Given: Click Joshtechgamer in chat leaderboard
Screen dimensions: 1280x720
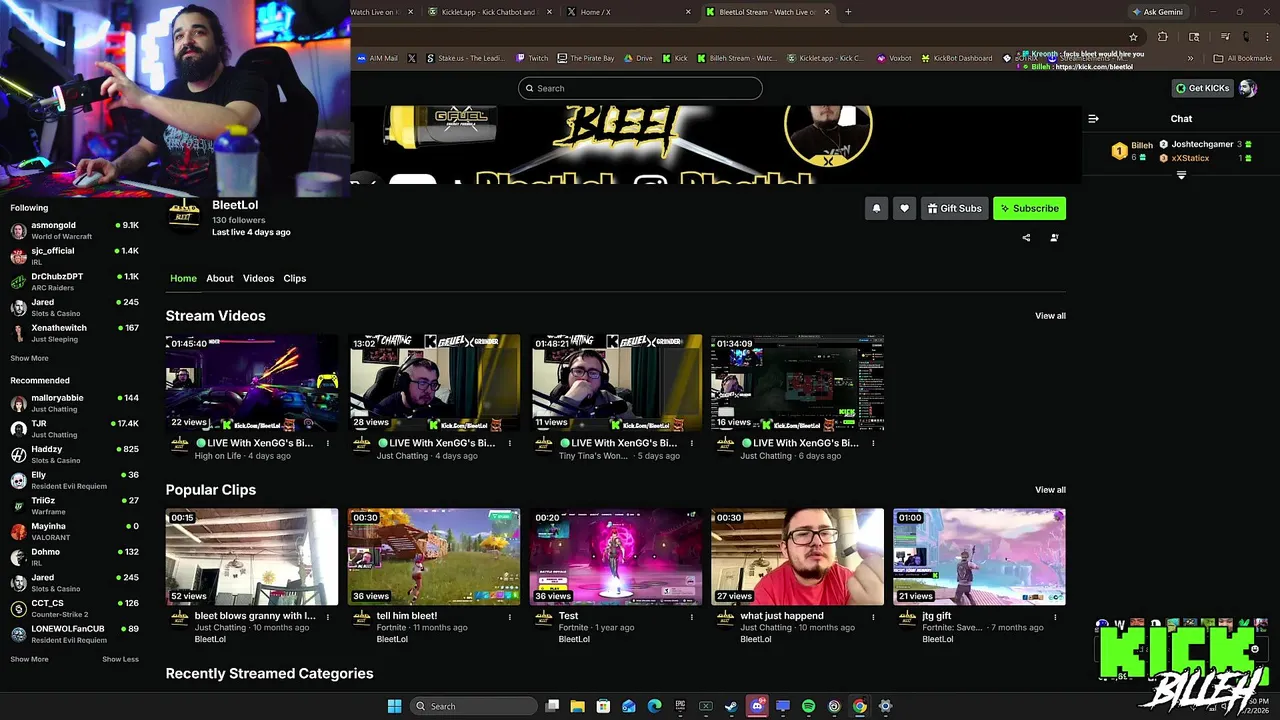Looking at the screenshot, I should (x=1202, y=144).
